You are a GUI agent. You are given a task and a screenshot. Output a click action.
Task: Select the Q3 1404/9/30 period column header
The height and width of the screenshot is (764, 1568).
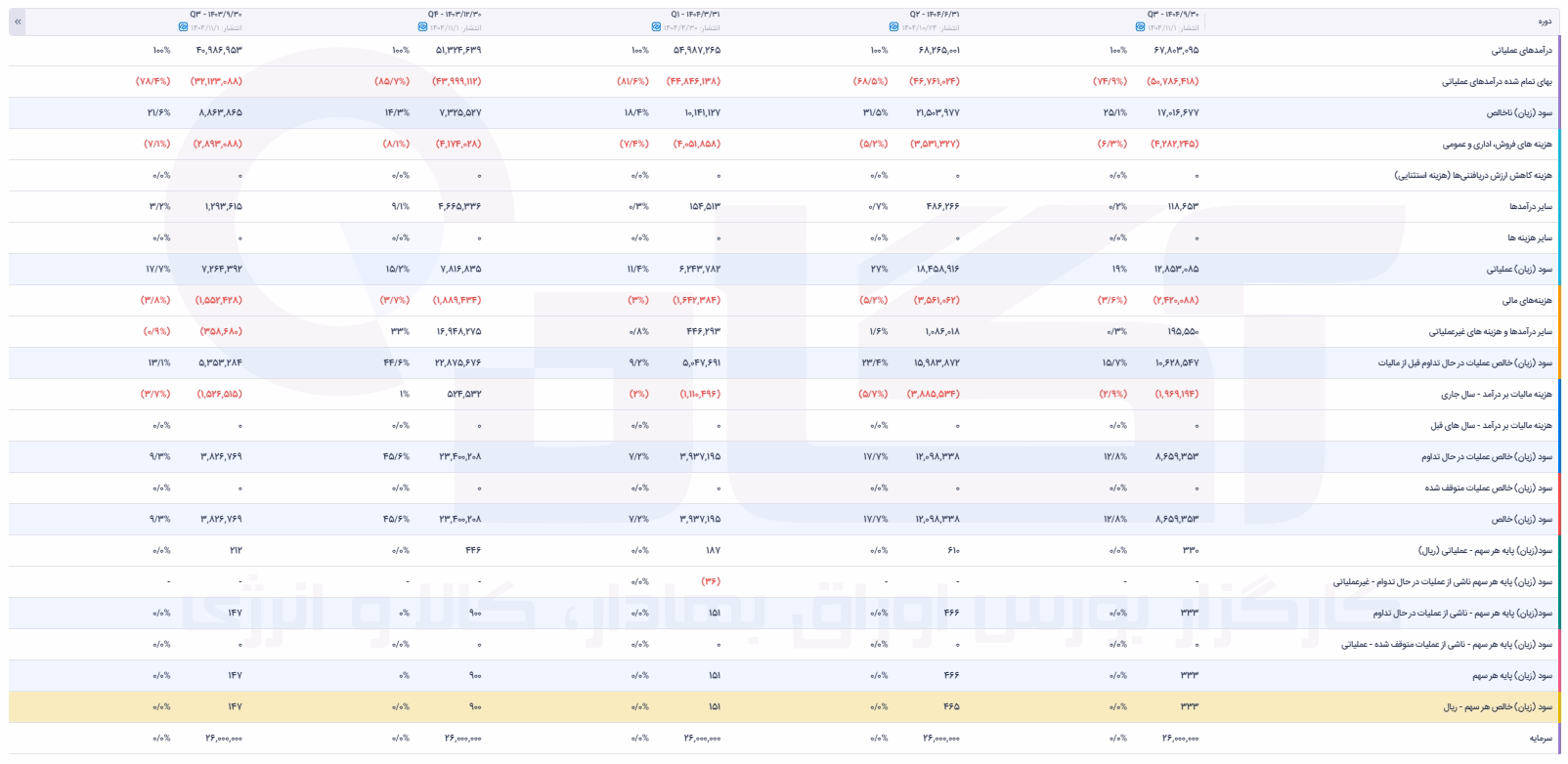tap(1173, 15)
